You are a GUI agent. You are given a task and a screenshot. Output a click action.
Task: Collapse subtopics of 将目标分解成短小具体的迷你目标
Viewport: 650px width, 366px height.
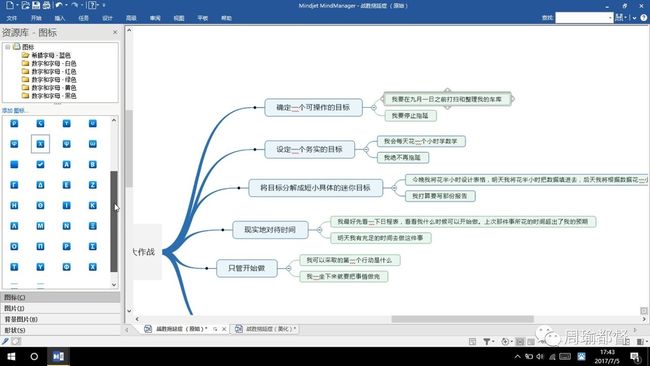pos(394,188)
